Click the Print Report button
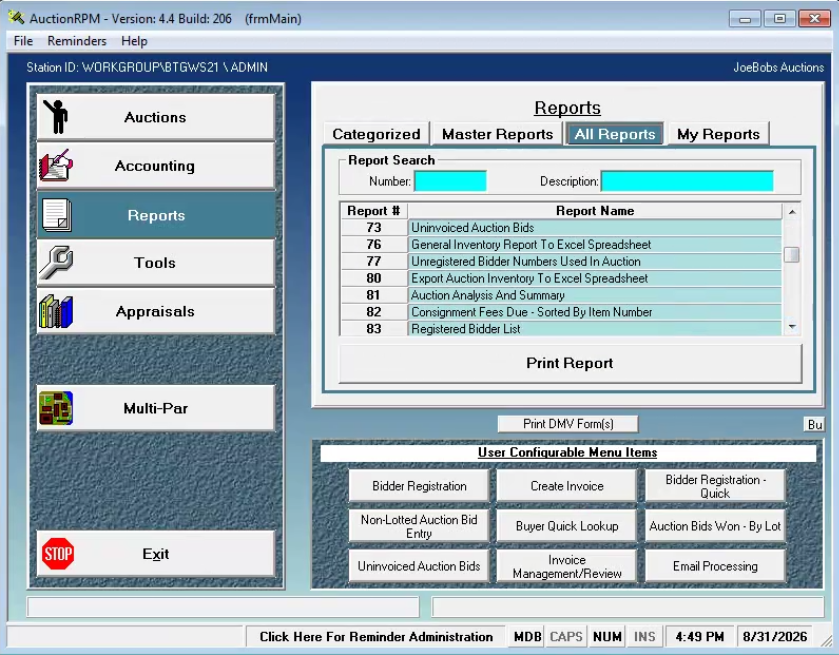The width and height of the screenshot is (839, 655). 570,363
